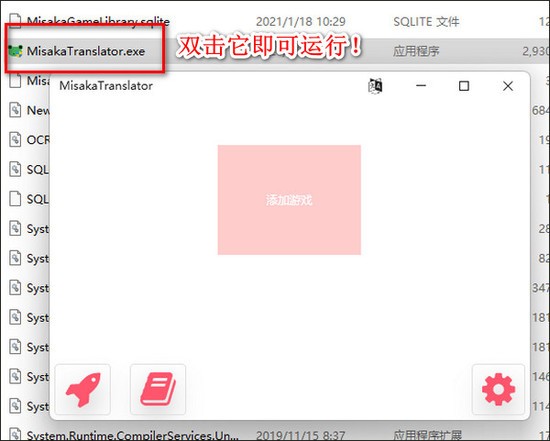
Task: Click the MisakaTranslator.exe frog icon
Action: pos(15,51)
